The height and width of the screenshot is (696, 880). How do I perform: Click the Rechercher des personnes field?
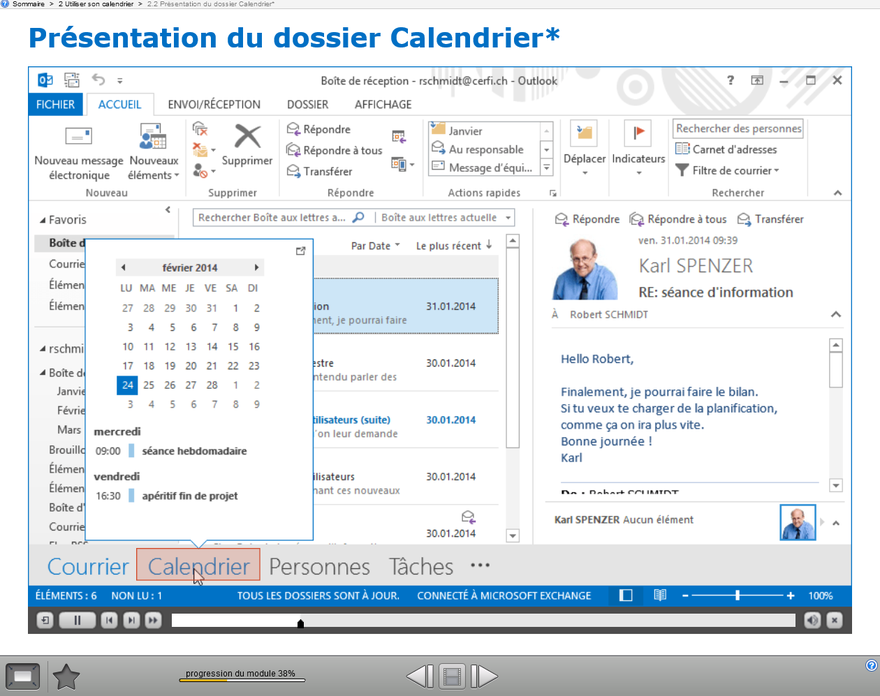point(738,128)
